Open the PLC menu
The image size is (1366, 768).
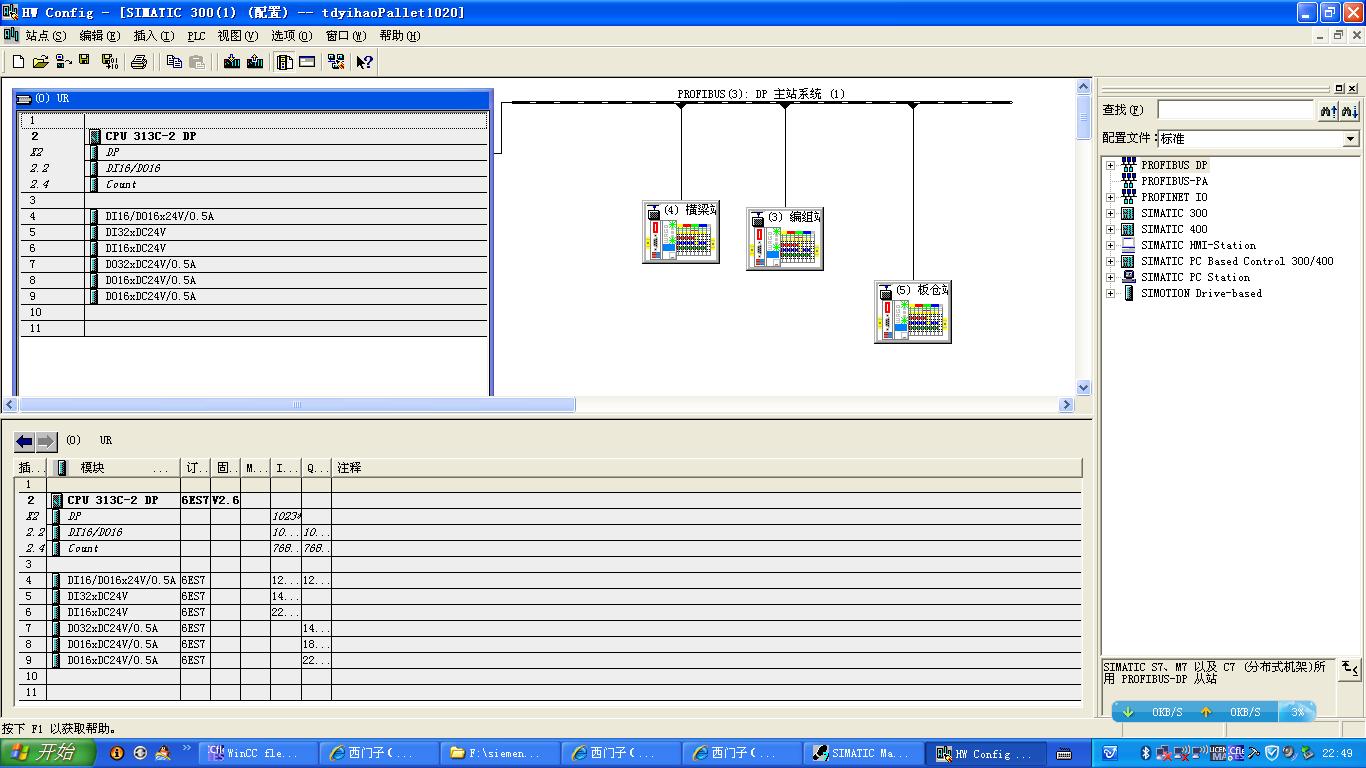pos(196,36)
